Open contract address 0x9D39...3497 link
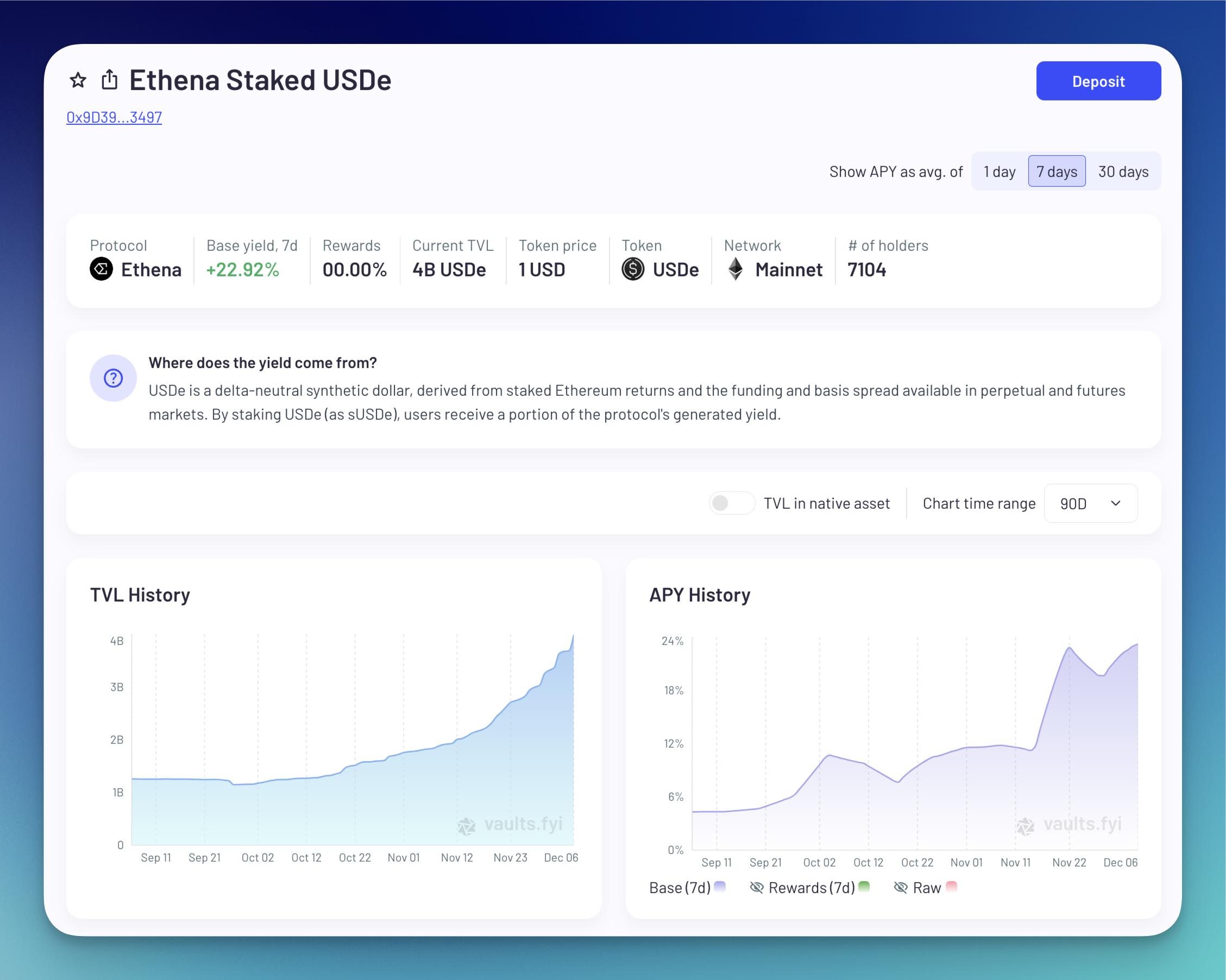The image size is (1226, 980). tap(114, 117)
